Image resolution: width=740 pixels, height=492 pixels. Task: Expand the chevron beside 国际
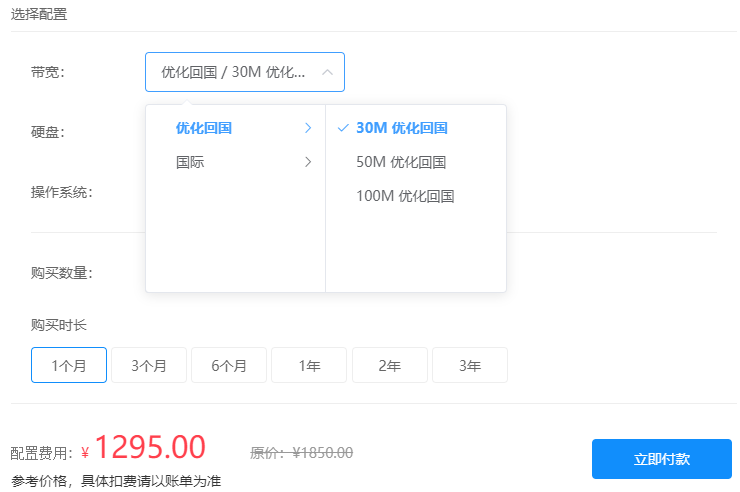coord(308,162)
